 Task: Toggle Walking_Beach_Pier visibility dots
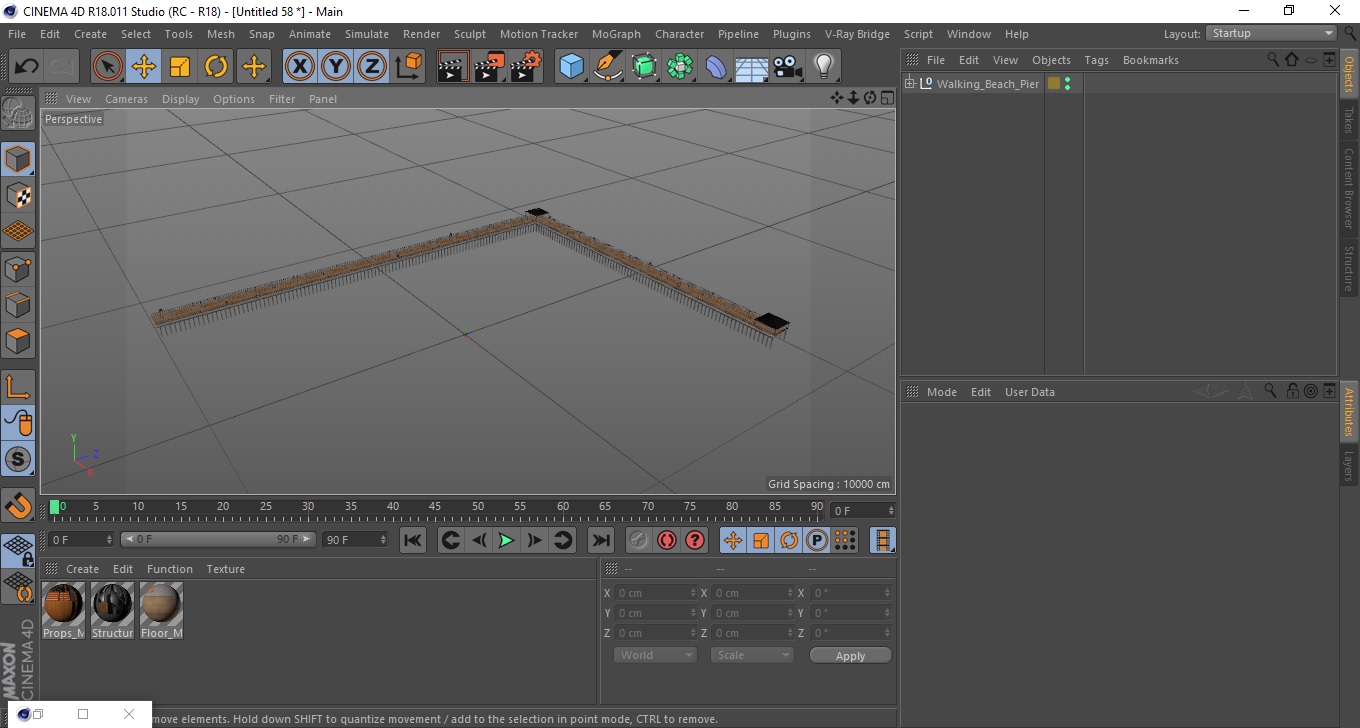tap(1068, 84)
